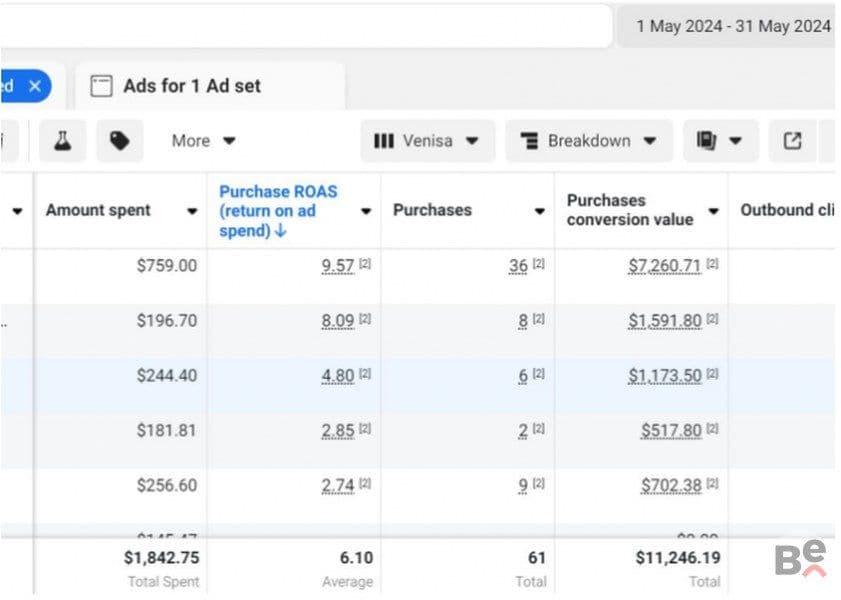This screenshot has height=600, width=841.
Task: Switch to the Ads for 1 Ad set tab
Action: coord(210,86)
